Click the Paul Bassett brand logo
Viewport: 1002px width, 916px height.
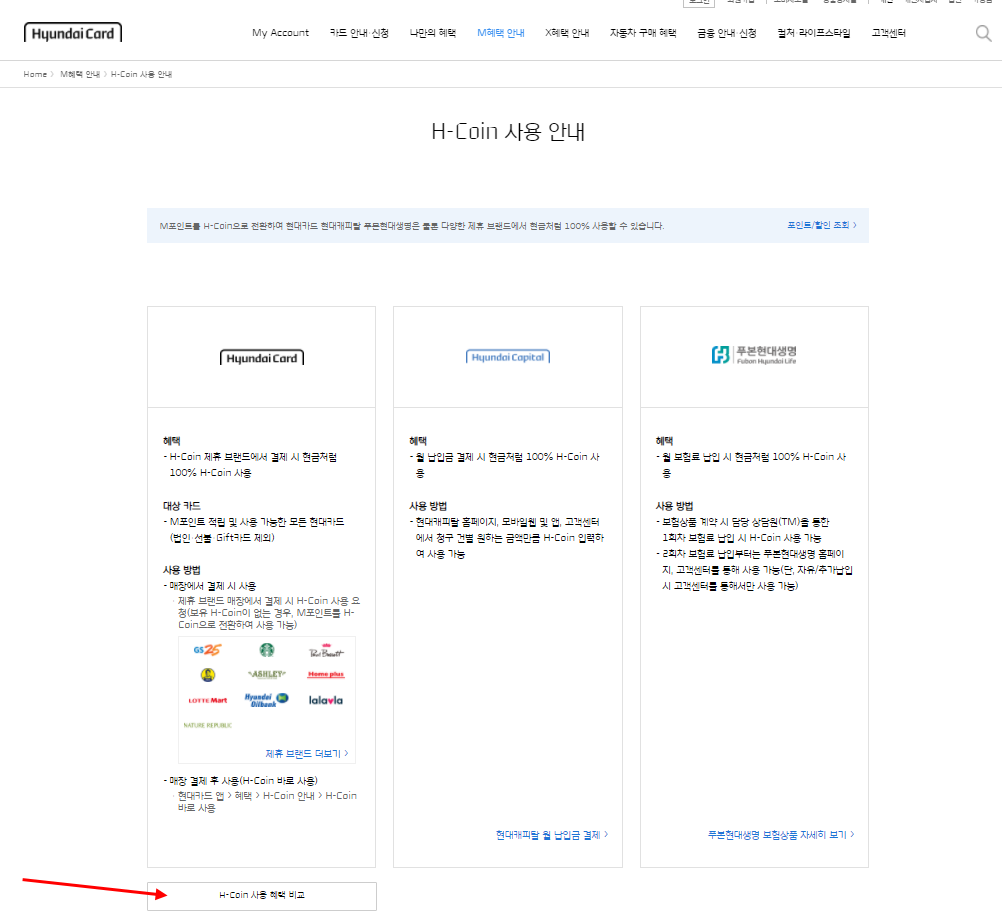(326, 651)
